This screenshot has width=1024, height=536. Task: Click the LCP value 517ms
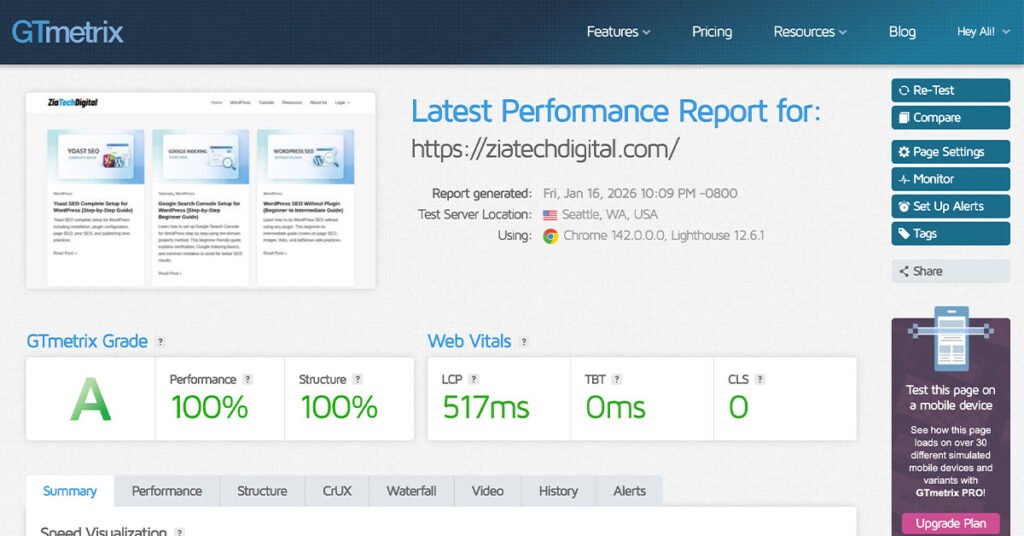click(x=486, y=407)
